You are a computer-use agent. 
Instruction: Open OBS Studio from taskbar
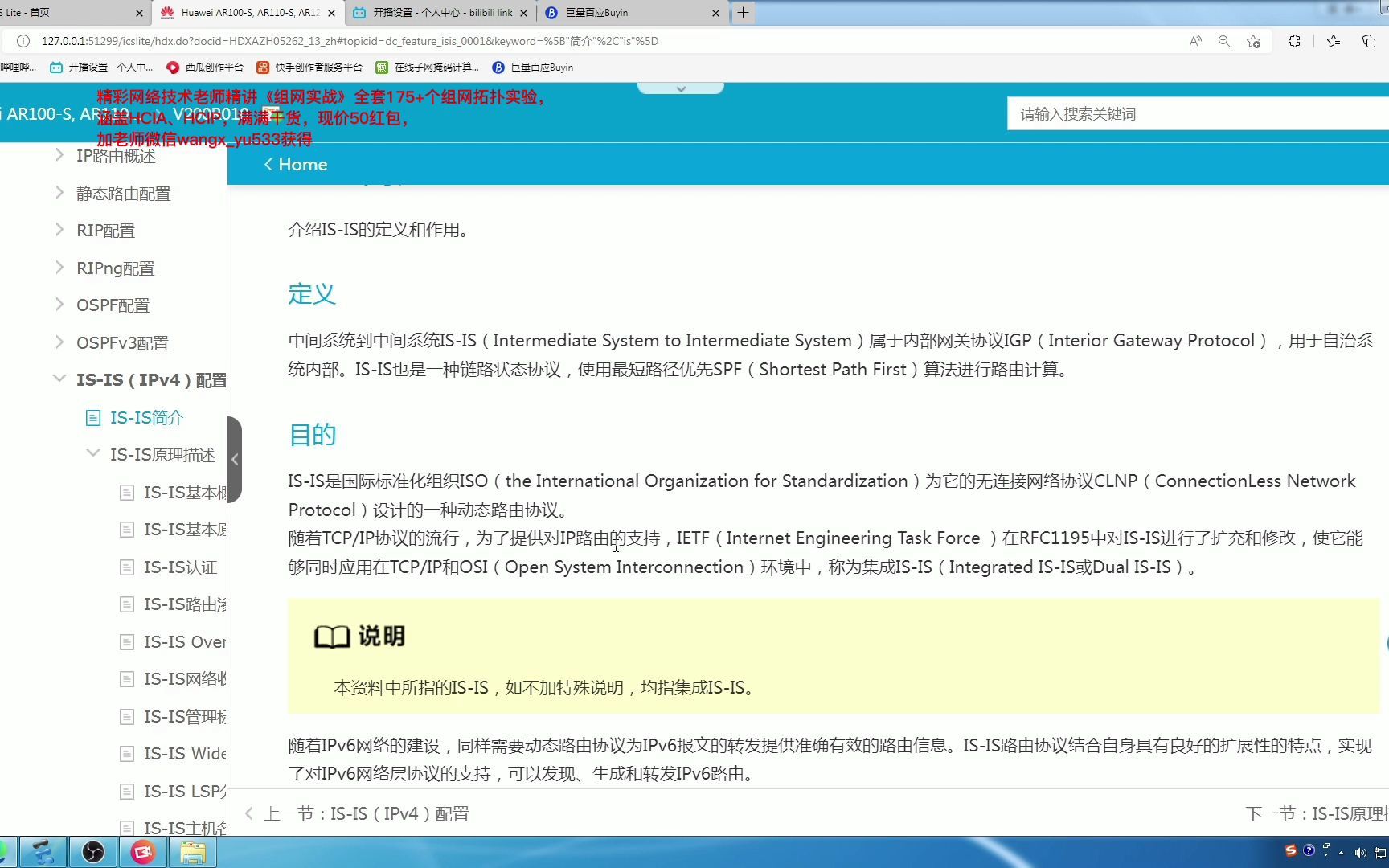point(93,852)
